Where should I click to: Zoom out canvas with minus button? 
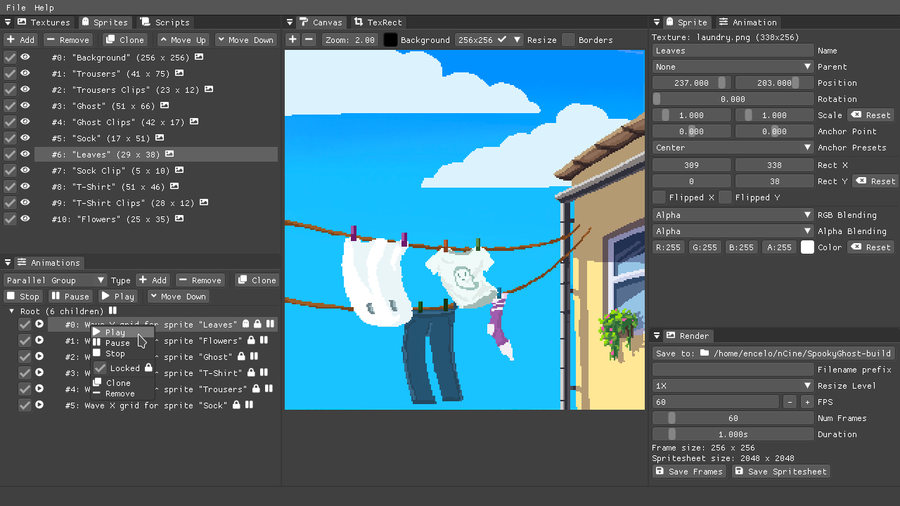point(309,39)
